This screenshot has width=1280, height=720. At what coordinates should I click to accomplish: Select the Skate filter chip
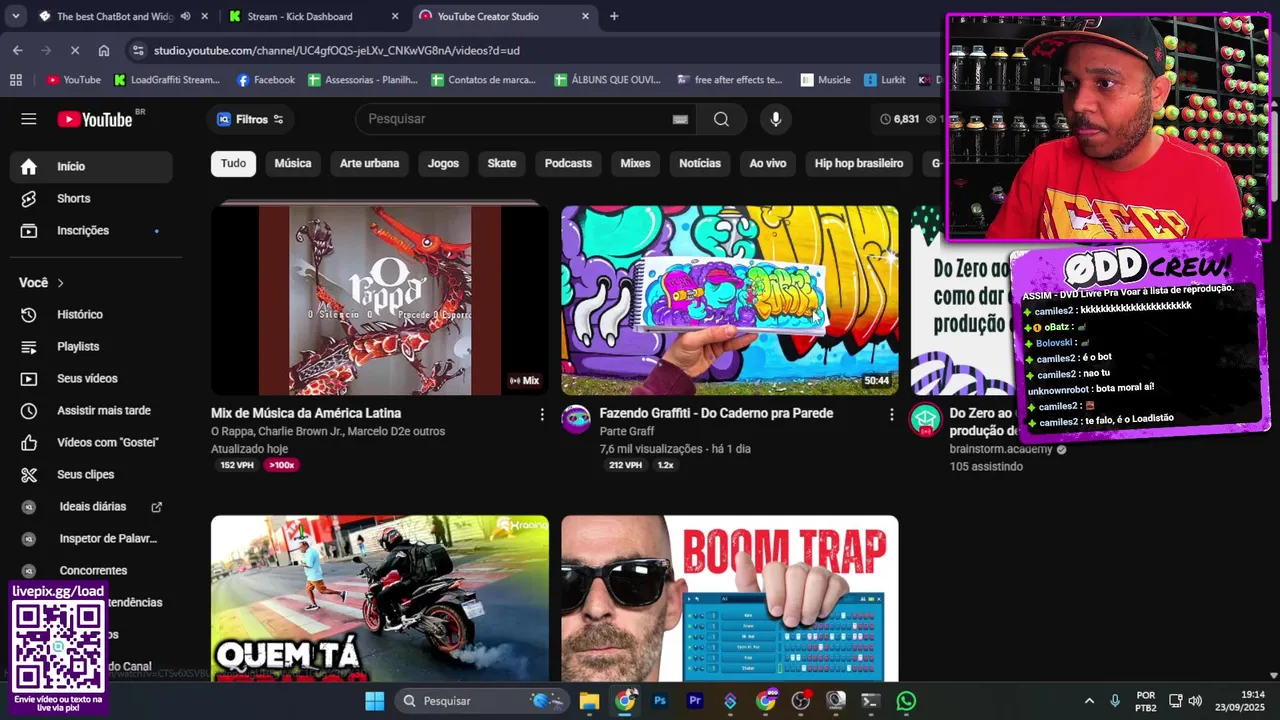pos(502,164)
